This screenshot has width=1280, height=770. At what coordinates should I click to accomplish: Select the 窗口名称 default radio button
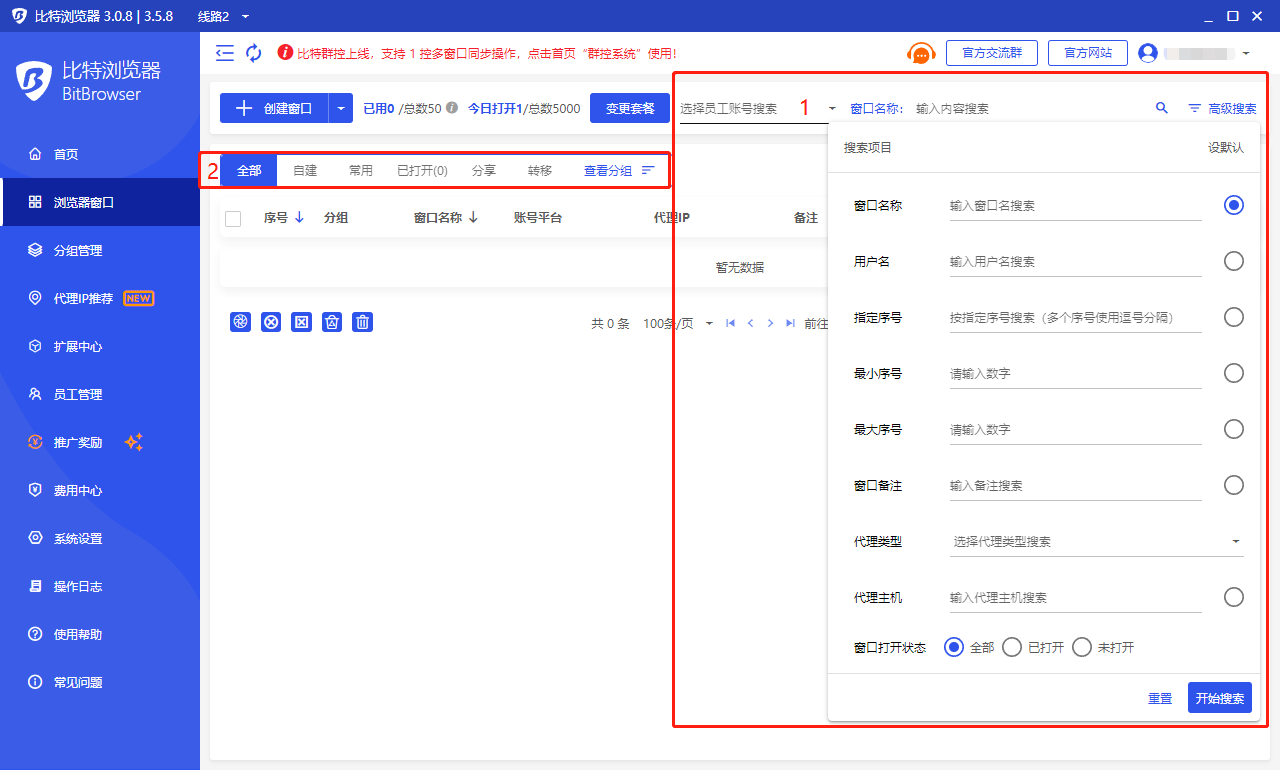(x=1234, y=205)
